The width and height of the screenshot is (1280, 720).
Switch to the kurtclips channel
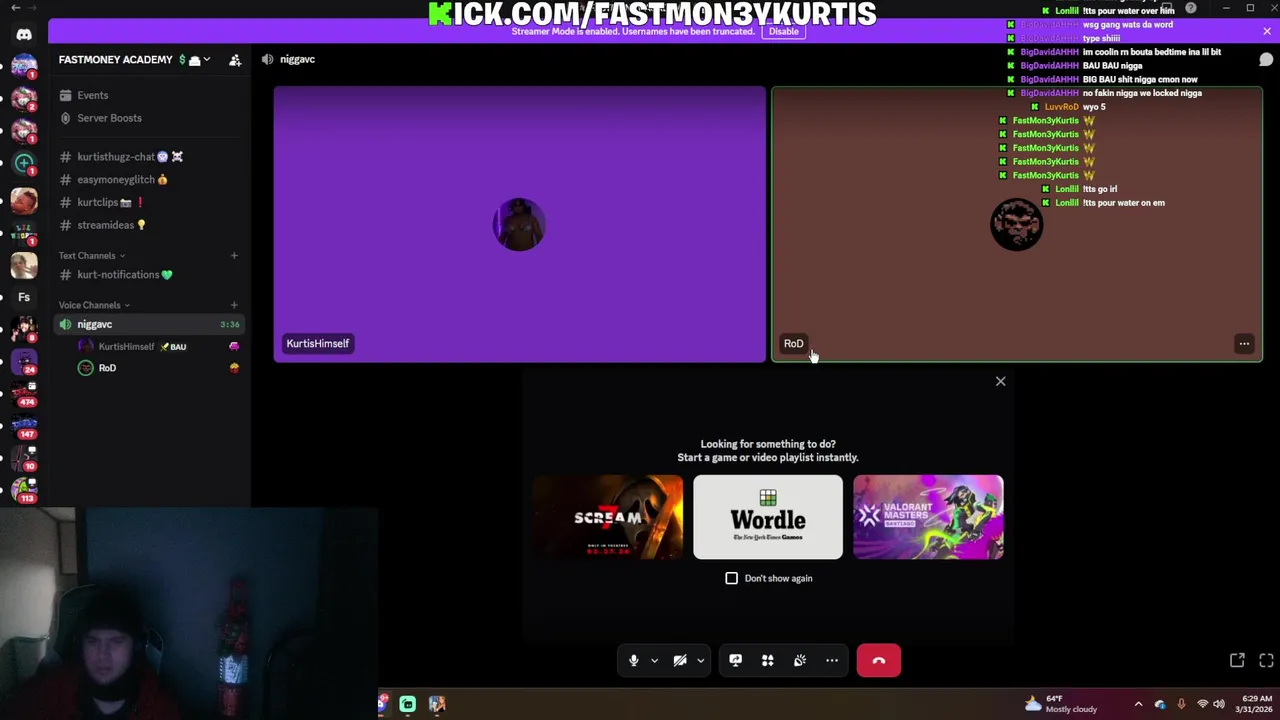[148, 202]
